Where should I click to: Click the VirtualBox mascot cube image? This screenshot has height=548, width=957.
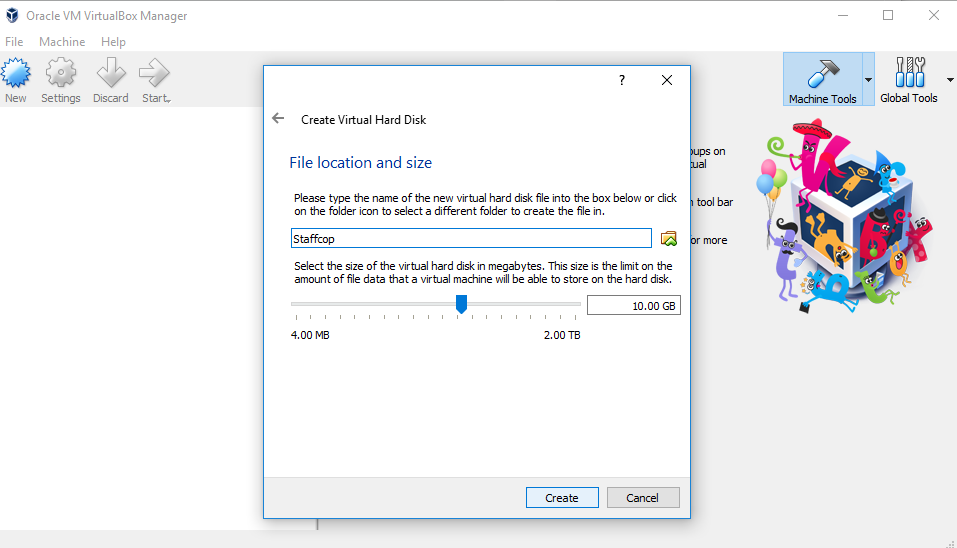[x=847, y=217]
